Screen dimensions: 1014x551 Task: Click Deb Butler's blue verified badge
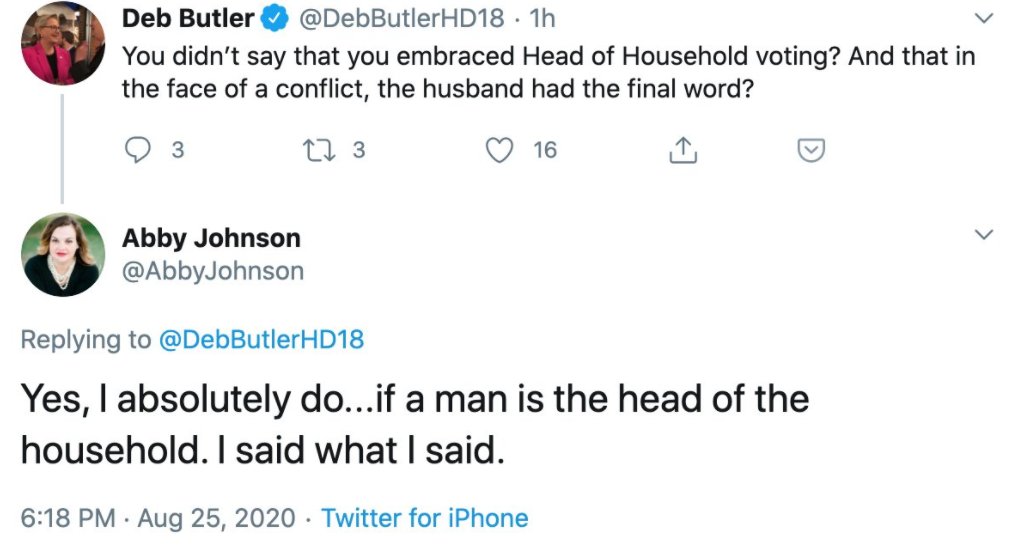[x=275, y=18]
